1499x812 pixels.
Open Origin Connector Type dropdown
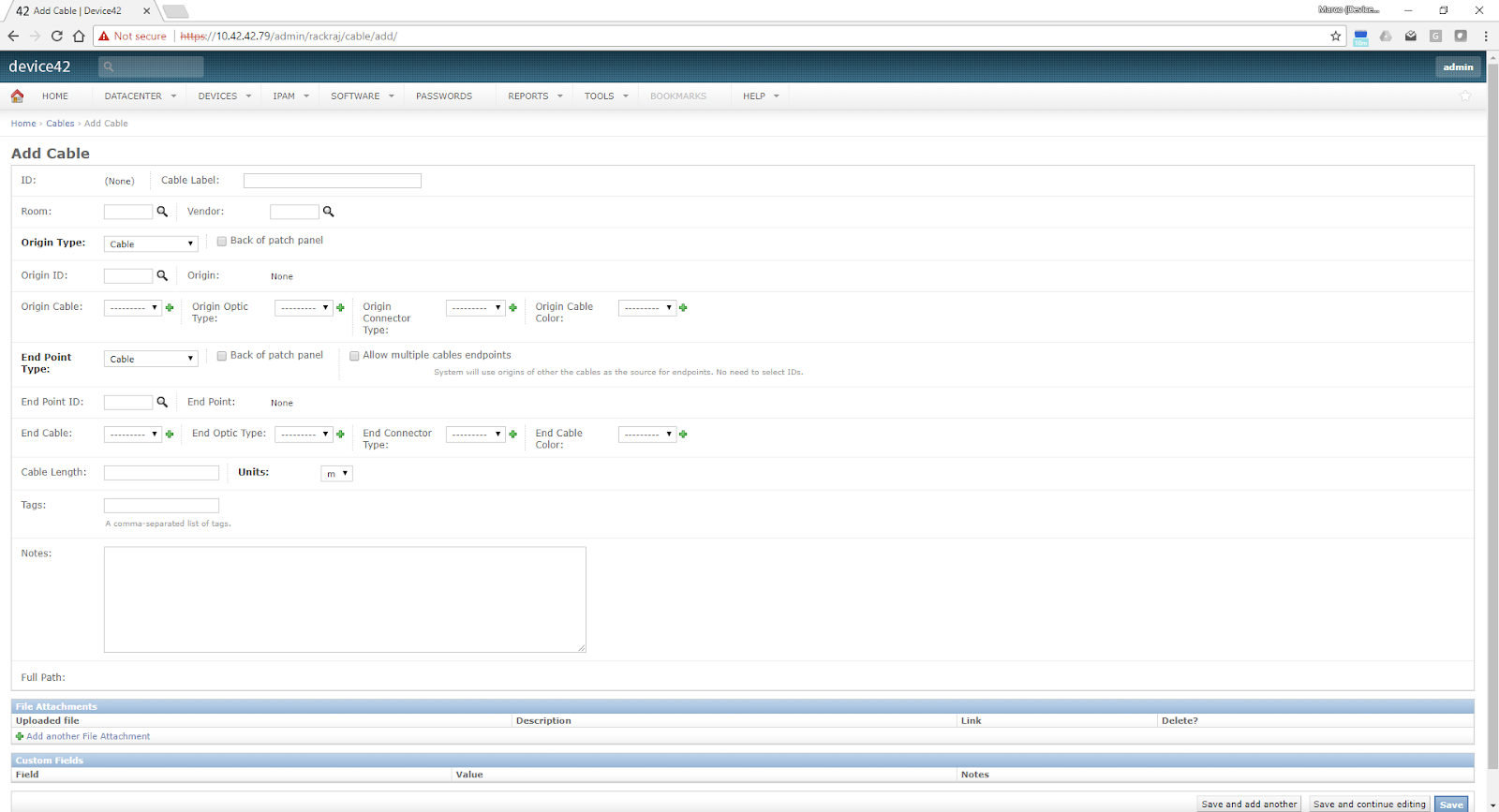(x=476, y=307)
